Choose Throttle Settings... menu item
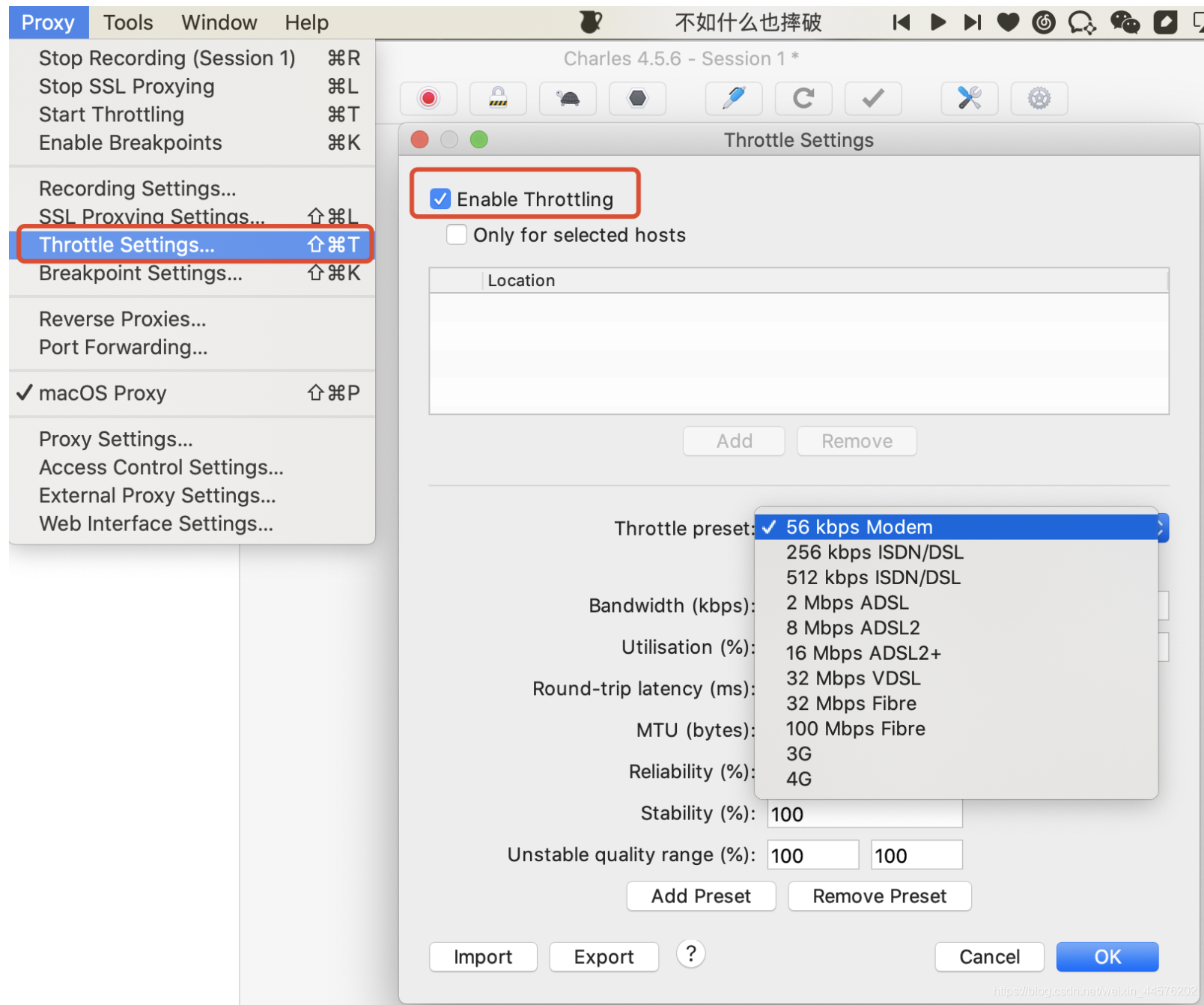The height and width of the screenshot is (1005, 1204). [192, 245]
